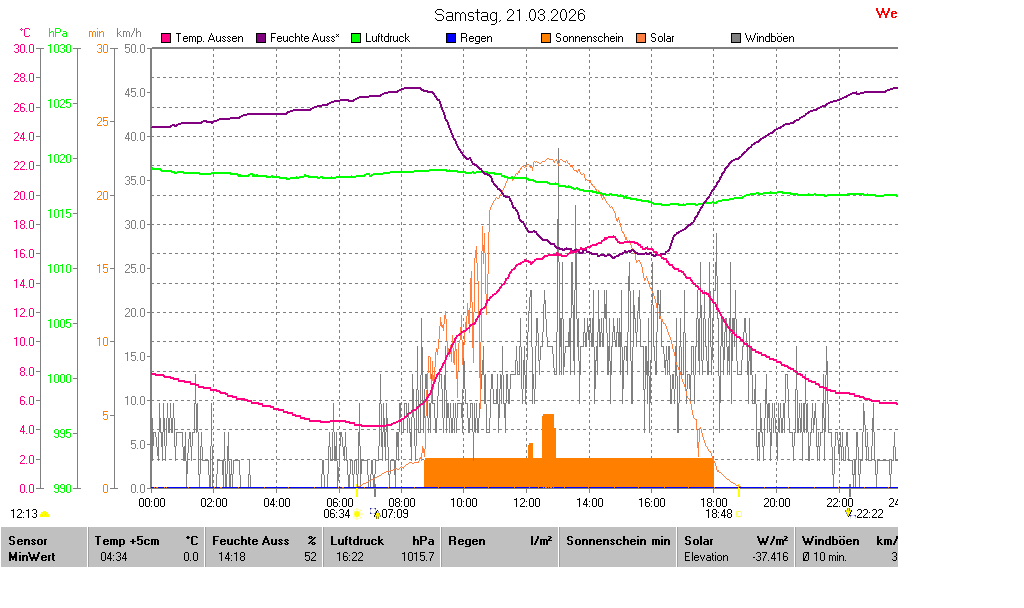Click the km/h axis unit label
Screen dimensions: 1024x608
coord(129,33)
